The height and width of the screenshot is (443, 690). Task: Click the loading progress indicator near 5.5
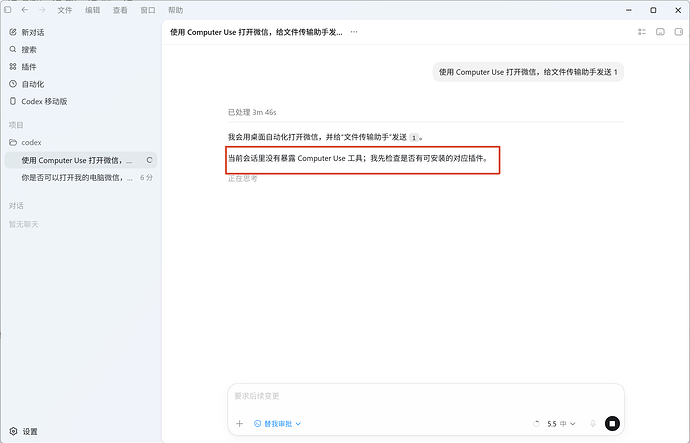[x=536, y=424]
